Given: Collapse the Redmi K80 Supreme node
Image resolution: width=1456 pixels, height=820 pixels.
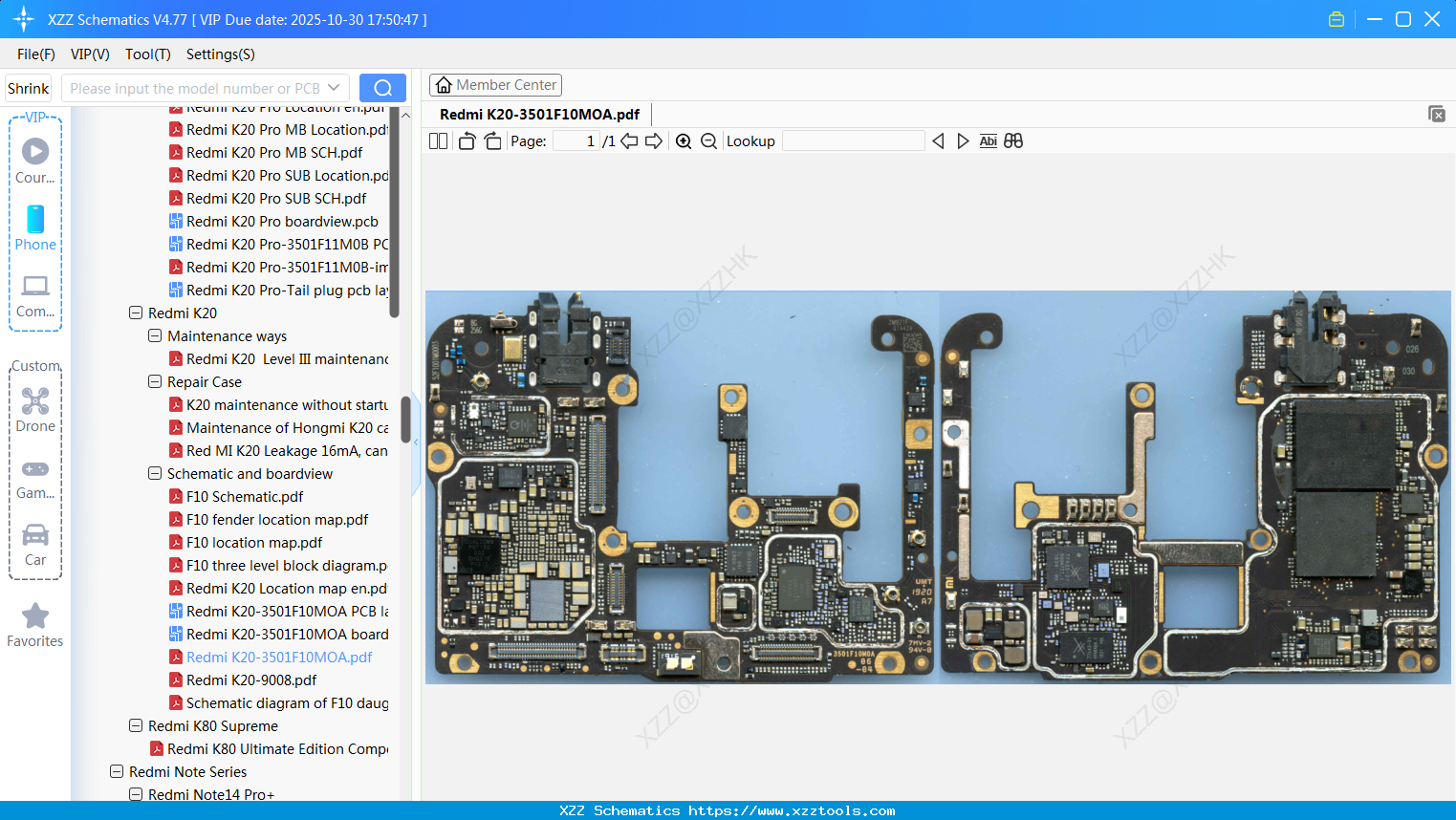Looking at the screenshot, I should tap(136, 725).
